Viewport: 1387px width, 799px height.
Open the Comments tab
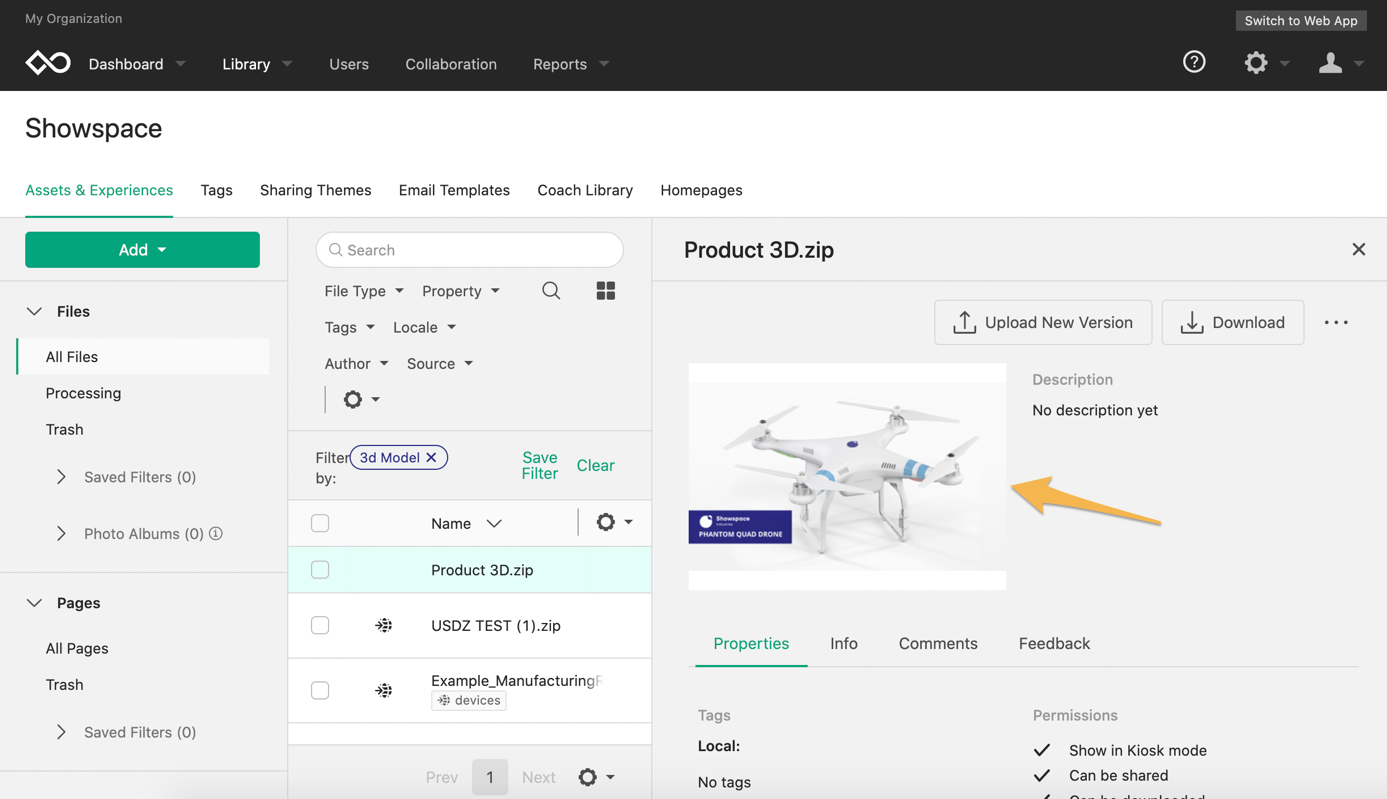pyautogui.click(x=938, y=643)
